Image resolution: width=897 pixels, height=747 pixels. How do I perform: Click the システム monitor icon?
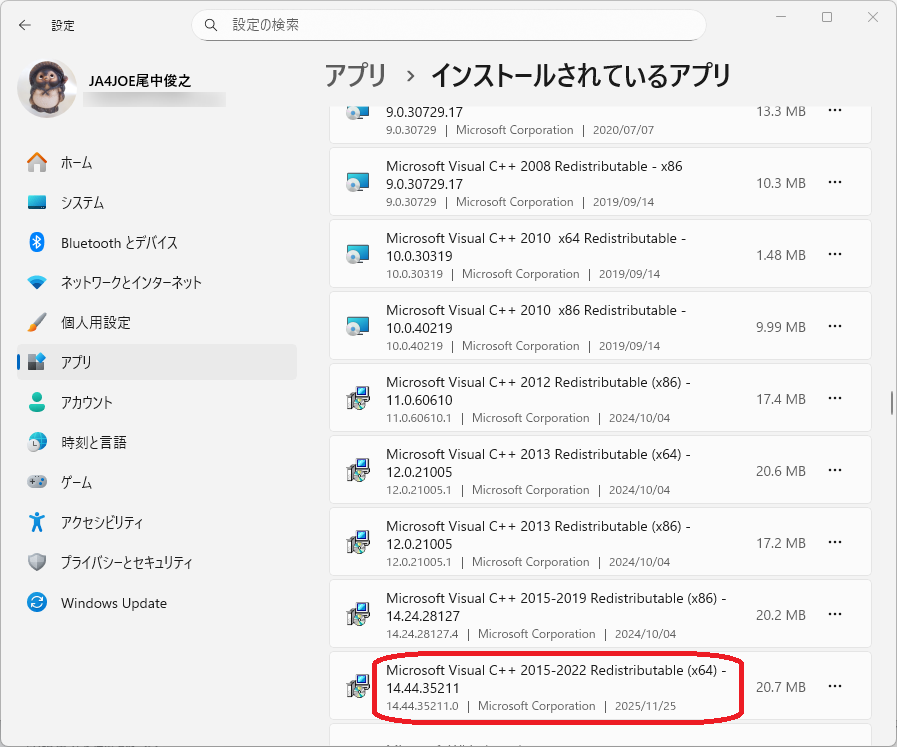point(37,202)
